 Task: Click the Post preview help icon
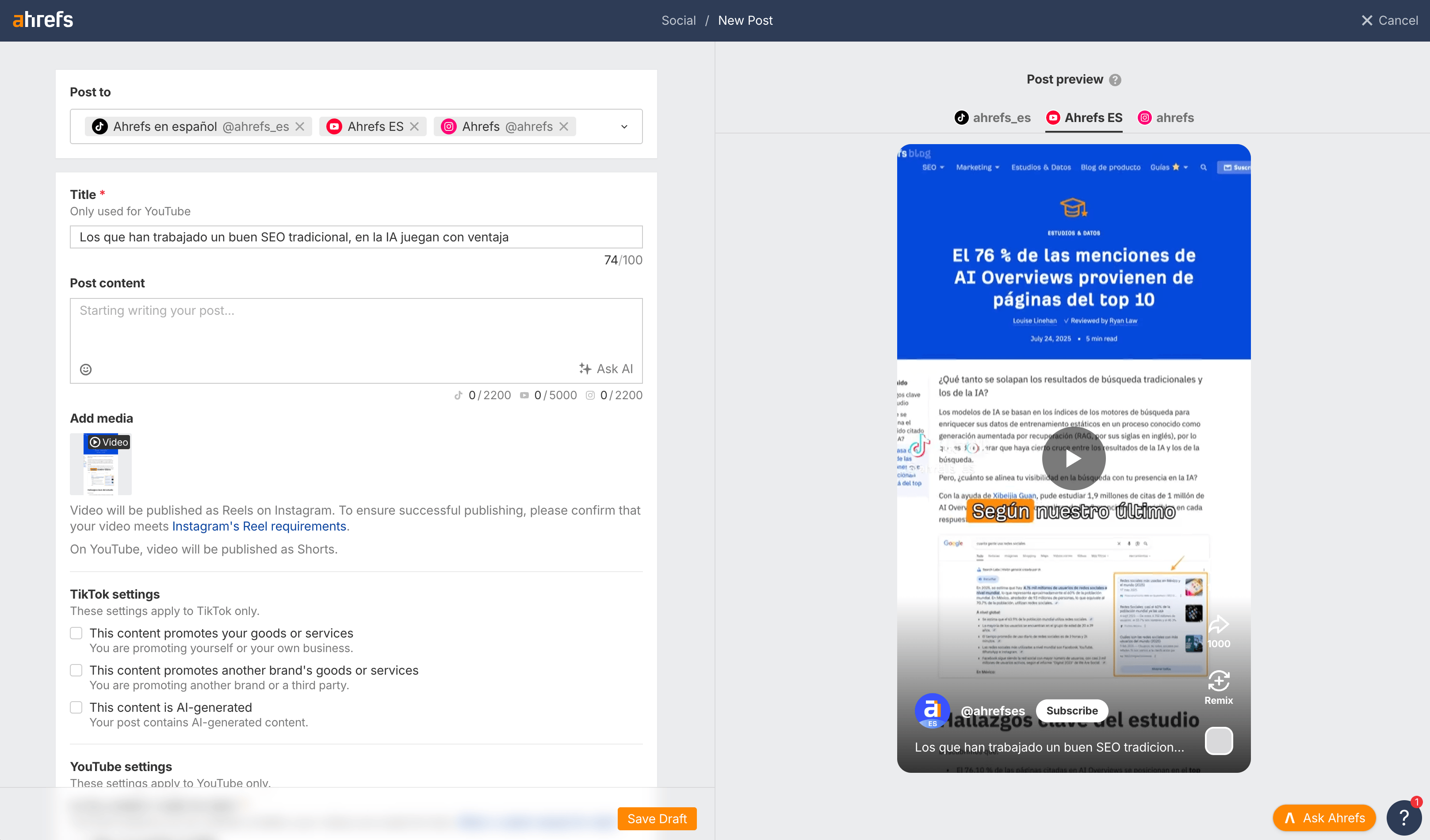pos(1115,80)
